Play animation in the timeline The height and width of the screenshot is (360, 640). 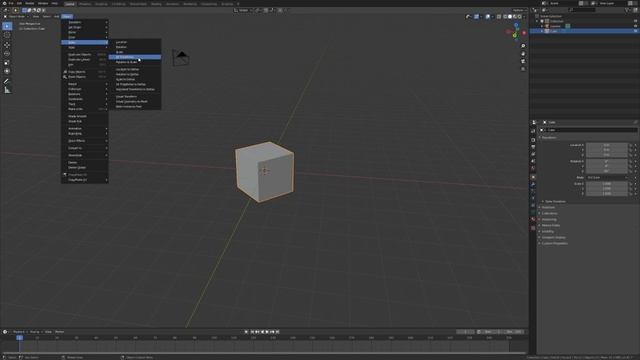(x=267, y=332)
